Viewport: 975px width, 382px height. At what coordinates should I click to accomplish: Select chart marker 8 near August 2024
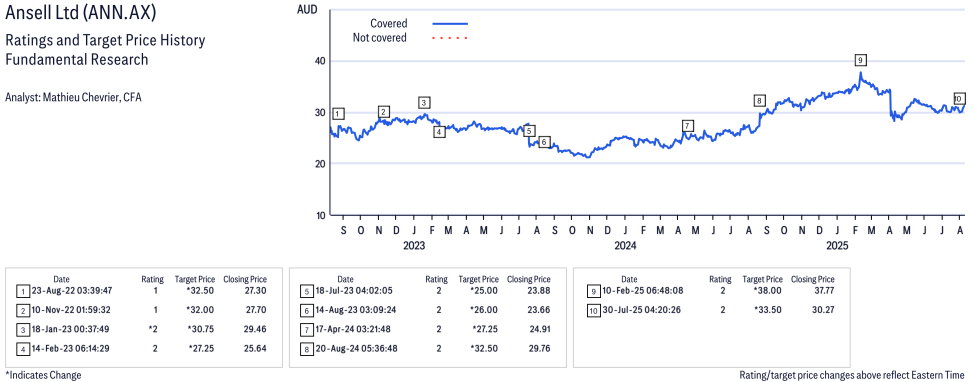(758, 101)
